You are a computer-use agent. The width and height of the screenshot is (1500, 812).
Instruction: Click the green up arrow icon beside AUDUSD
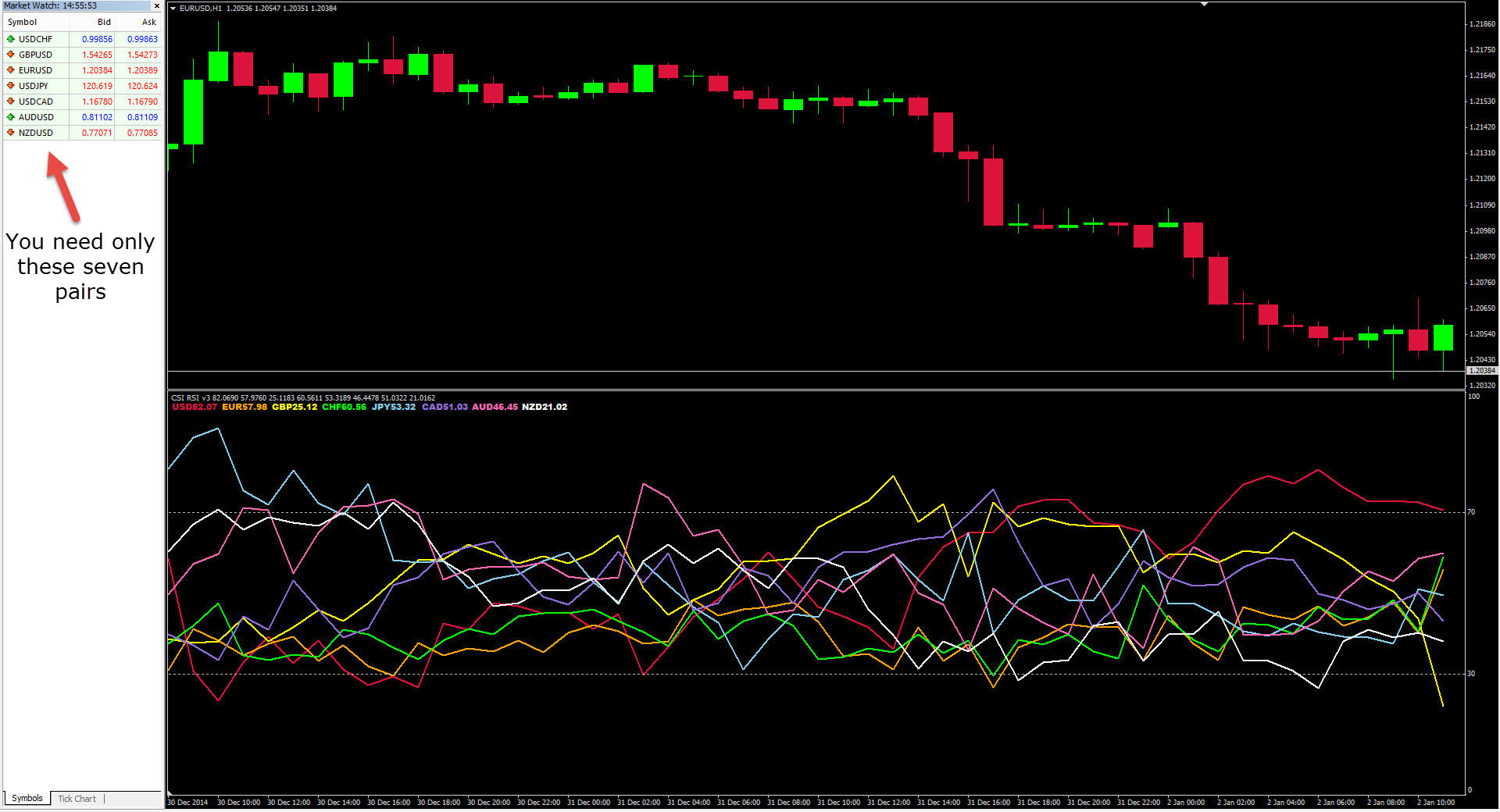[x=11, y=117]
